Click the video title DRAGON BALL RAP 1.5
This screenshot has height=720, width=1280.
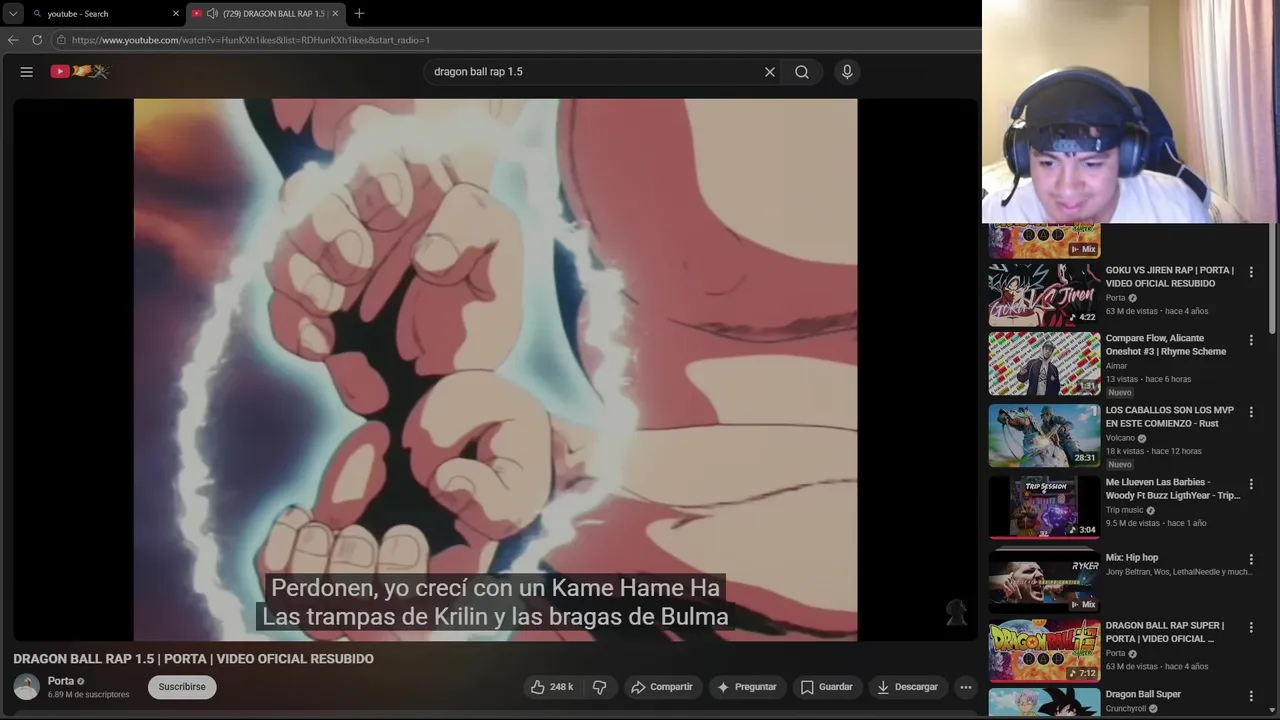click(x=193, y=659)
